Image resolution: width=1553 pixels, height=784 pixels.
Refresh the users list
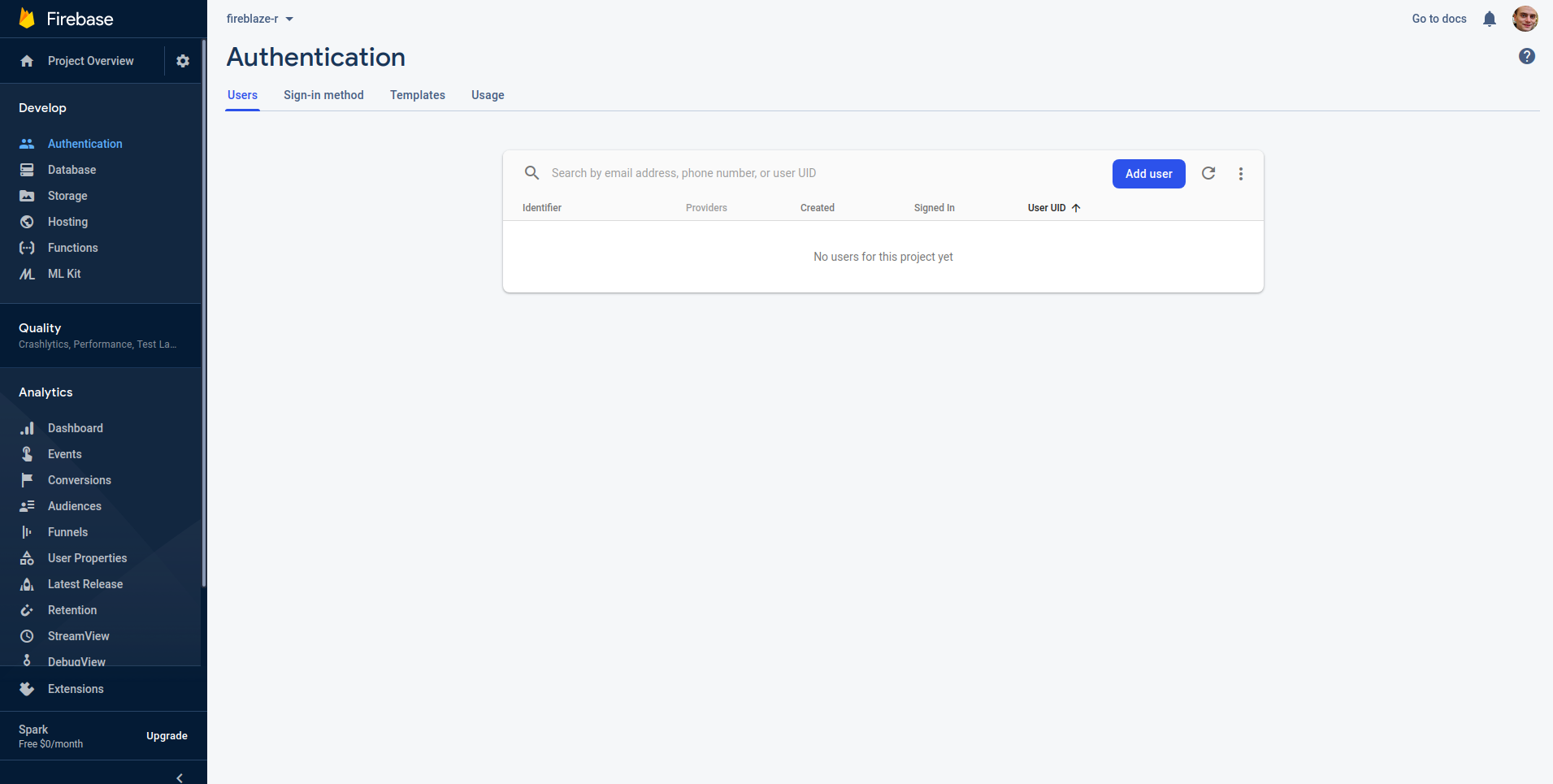1208,173
